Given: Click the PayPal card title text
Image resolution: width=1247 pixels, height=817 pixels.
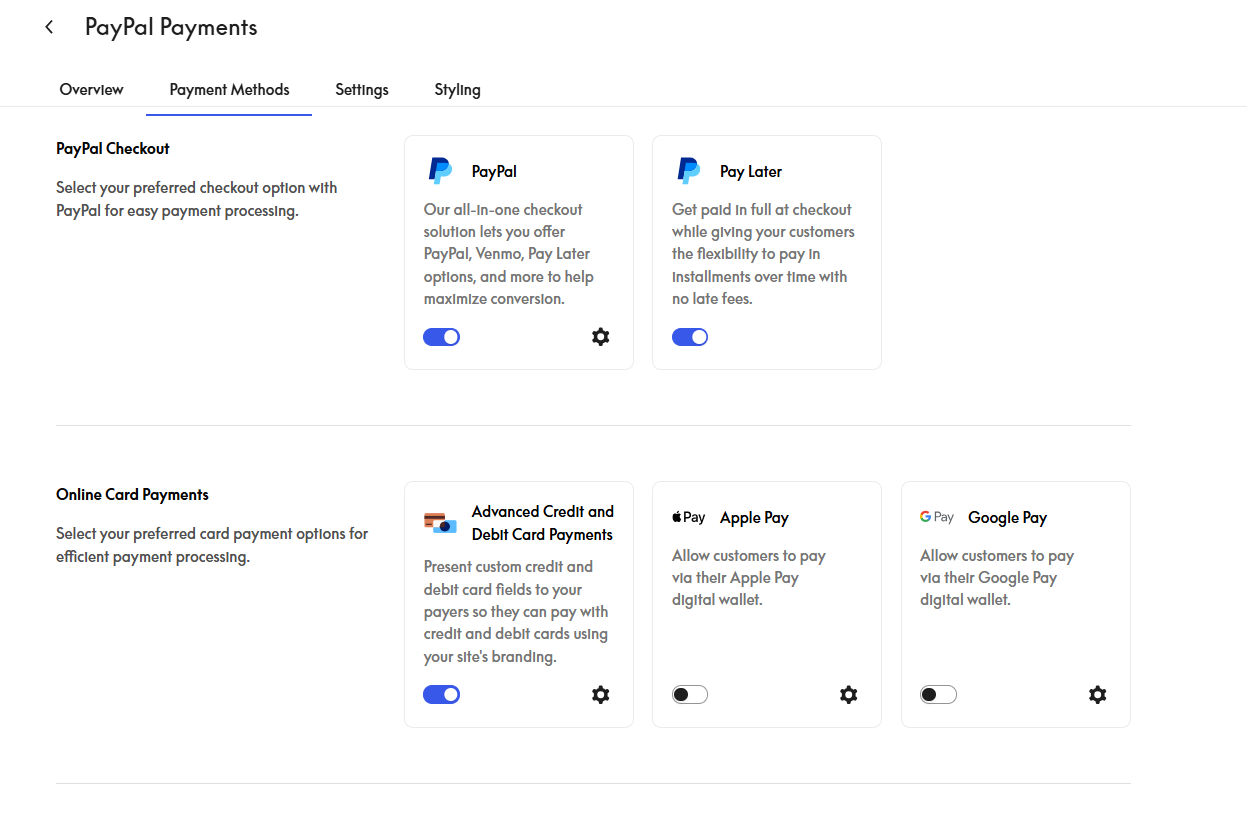Looking at the screenshot, I should [x=494, y=171].
